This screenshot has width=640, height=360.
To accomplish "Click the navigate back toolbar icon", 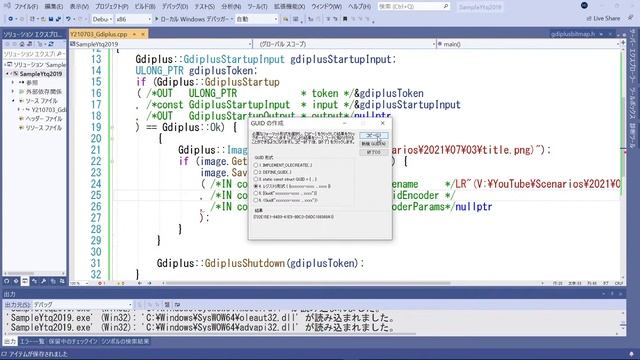I will [10, 19].
